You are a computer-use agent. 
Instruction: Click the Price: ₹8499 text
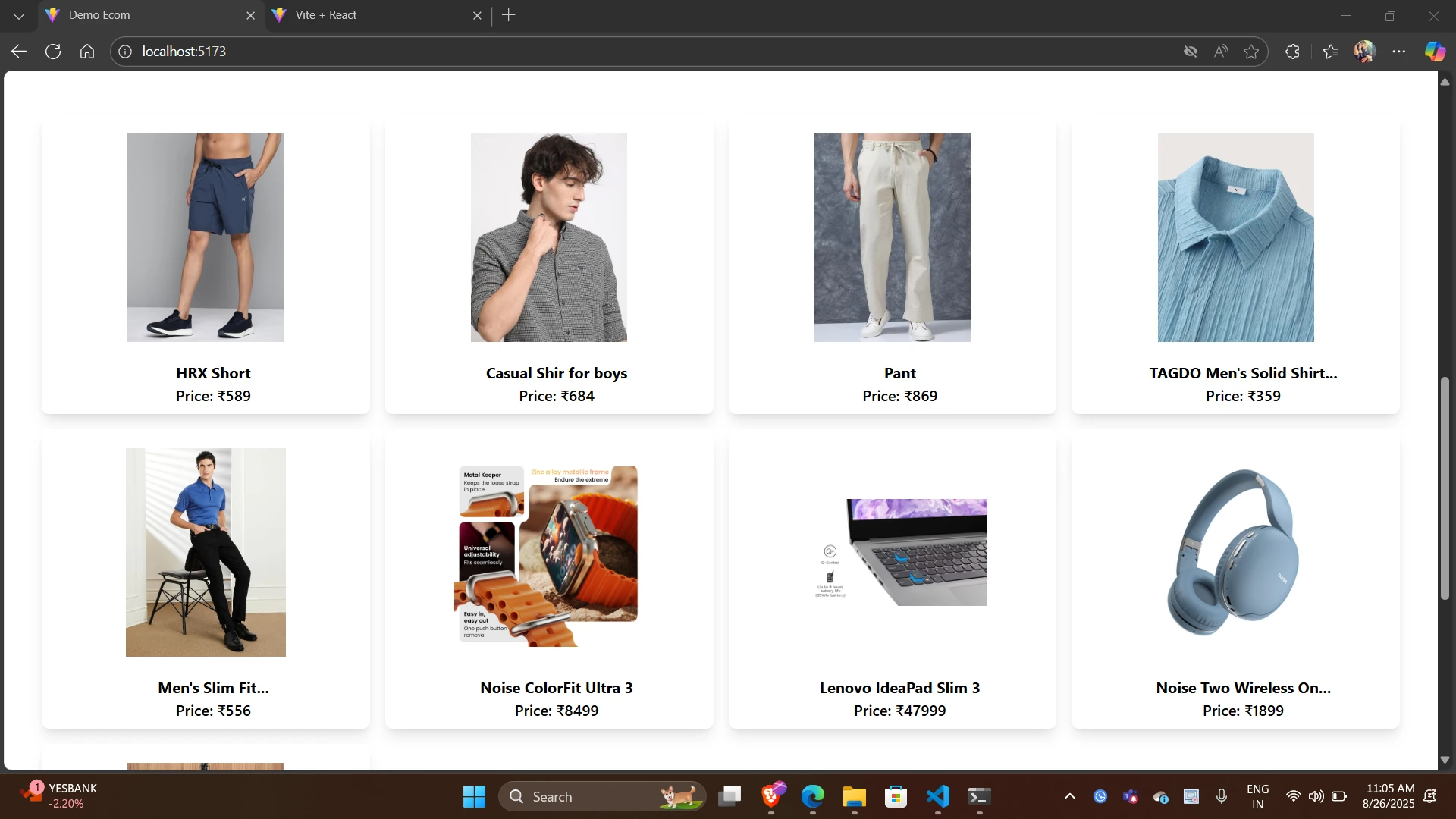(x=557, y=711)
